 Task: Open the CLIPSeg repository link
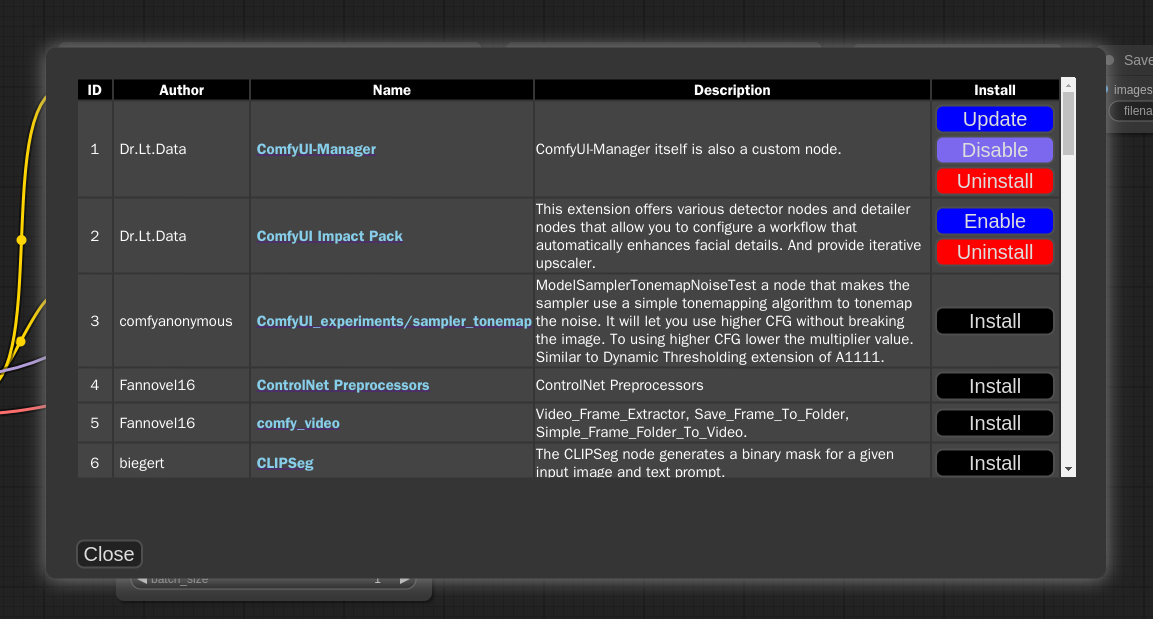pyautogui.click(x=285, y=462)
